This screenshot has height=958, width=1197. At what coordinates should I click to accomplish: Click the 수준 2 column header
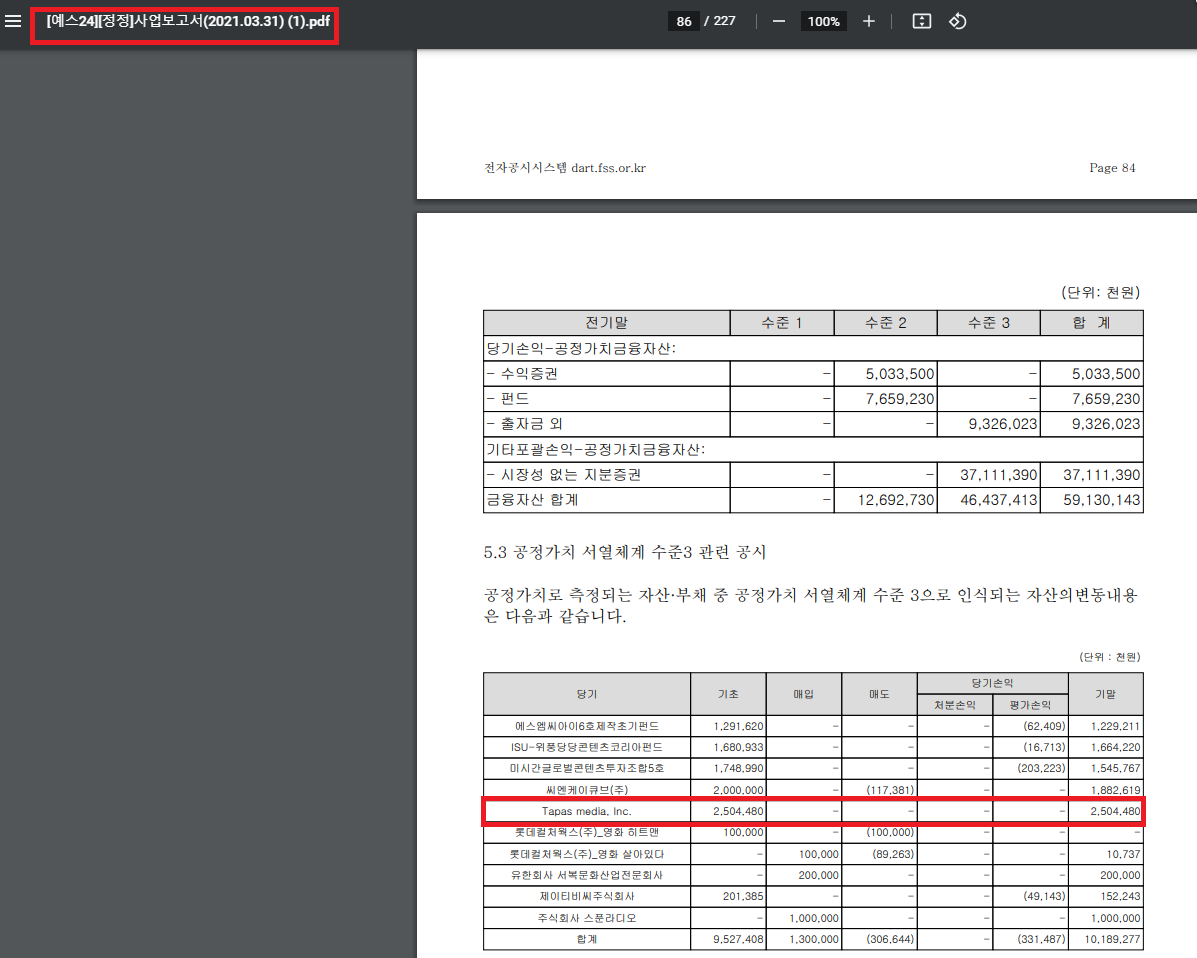point(885,323)
